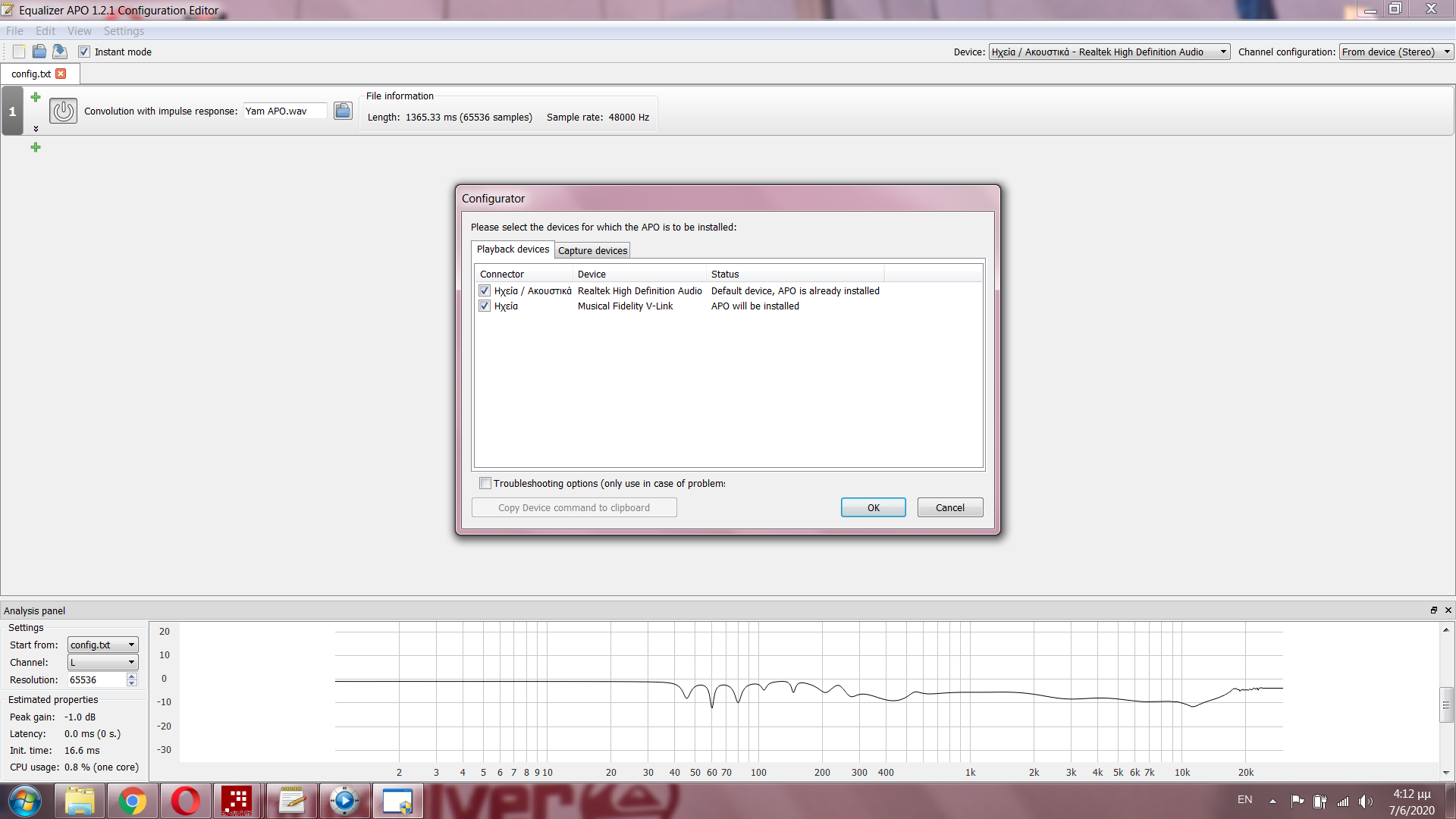
Task: Open the Settings menu
Action: 124,31
